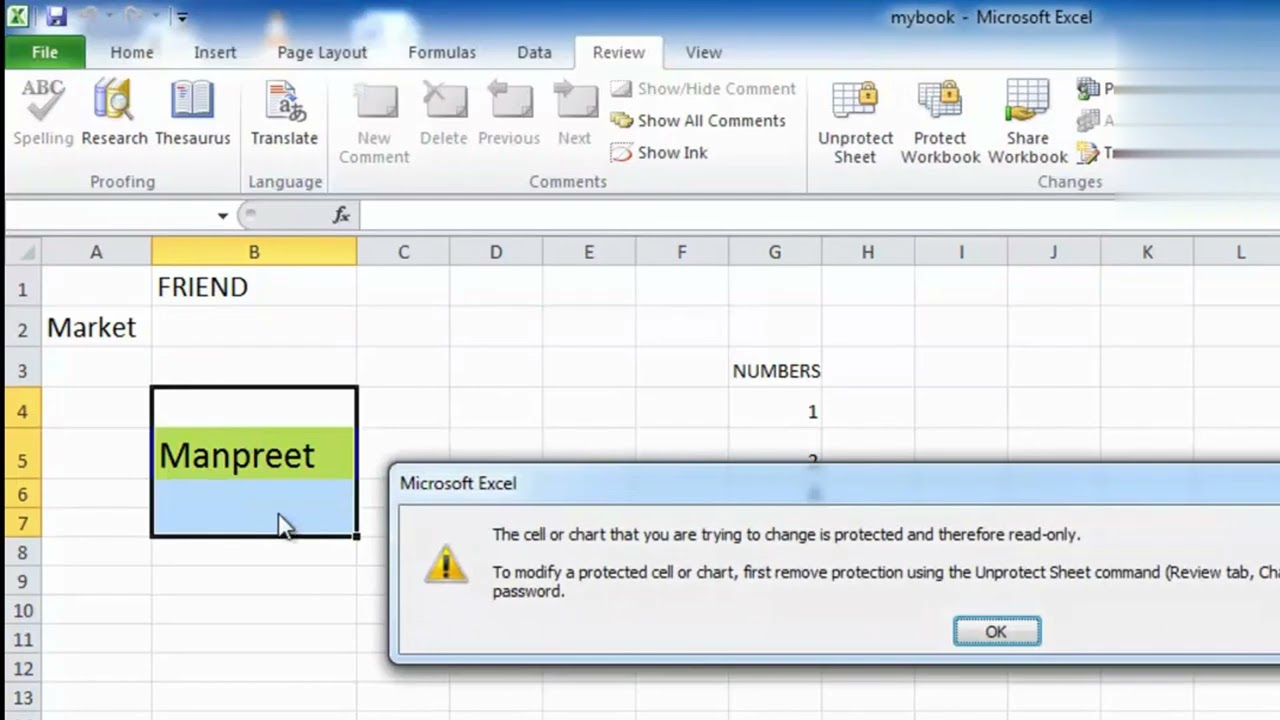Select column B header

(x=254, y=253)
